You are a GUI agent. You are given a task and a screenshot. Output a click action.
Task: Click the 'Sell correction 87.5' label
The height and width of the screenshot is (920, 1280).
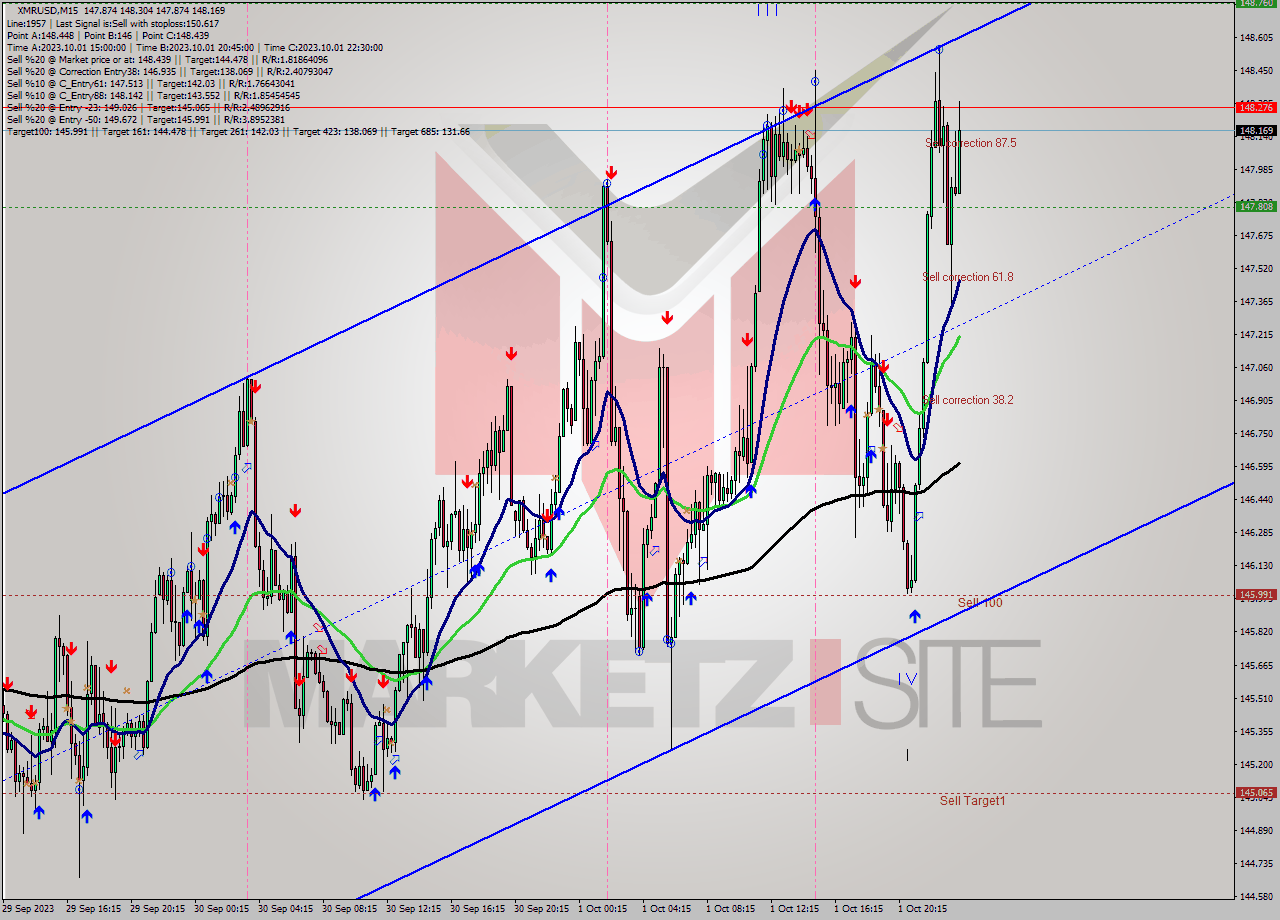(971, 143)
